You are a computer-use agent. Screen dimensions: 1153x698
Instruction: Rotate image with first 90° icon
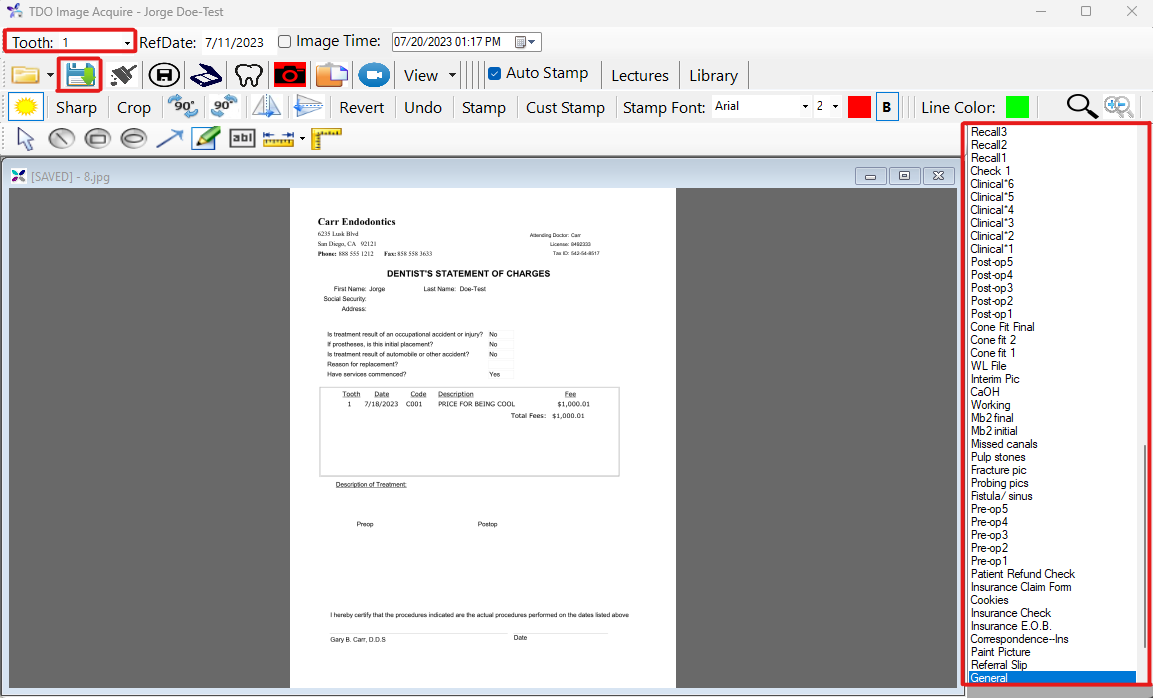(x=182, y=107)
